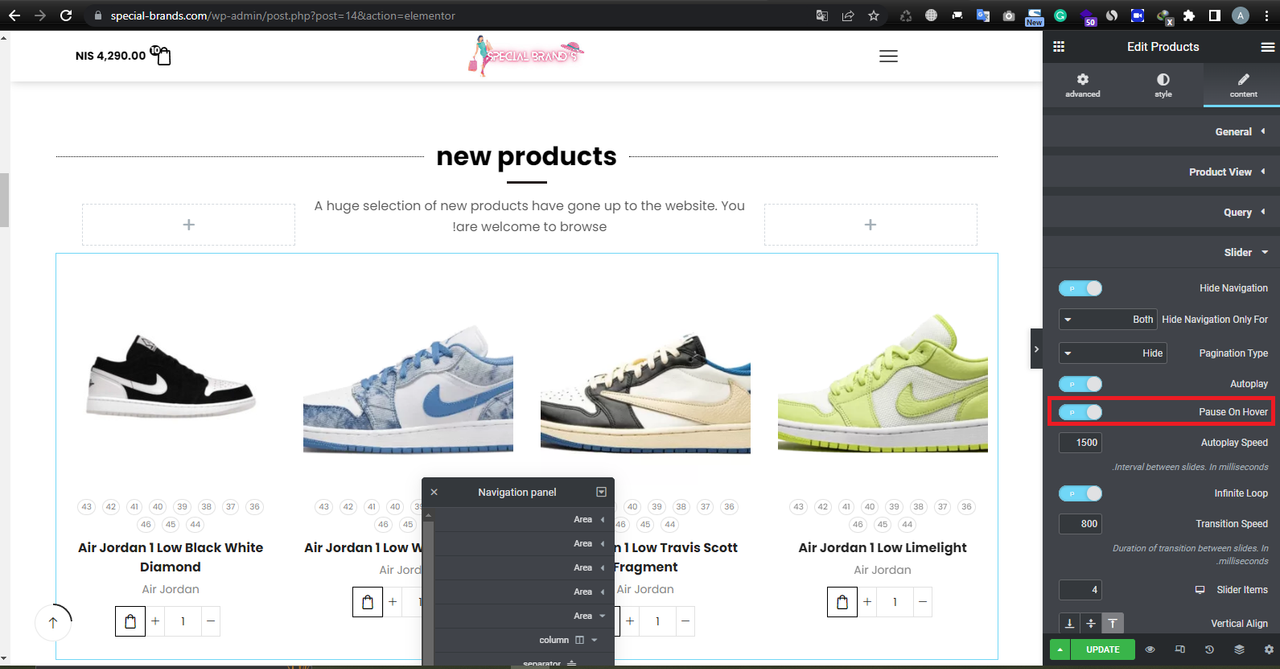
Task: Collapse the expanded Area item in Navigation panel
Action: [x=603, y=616]
